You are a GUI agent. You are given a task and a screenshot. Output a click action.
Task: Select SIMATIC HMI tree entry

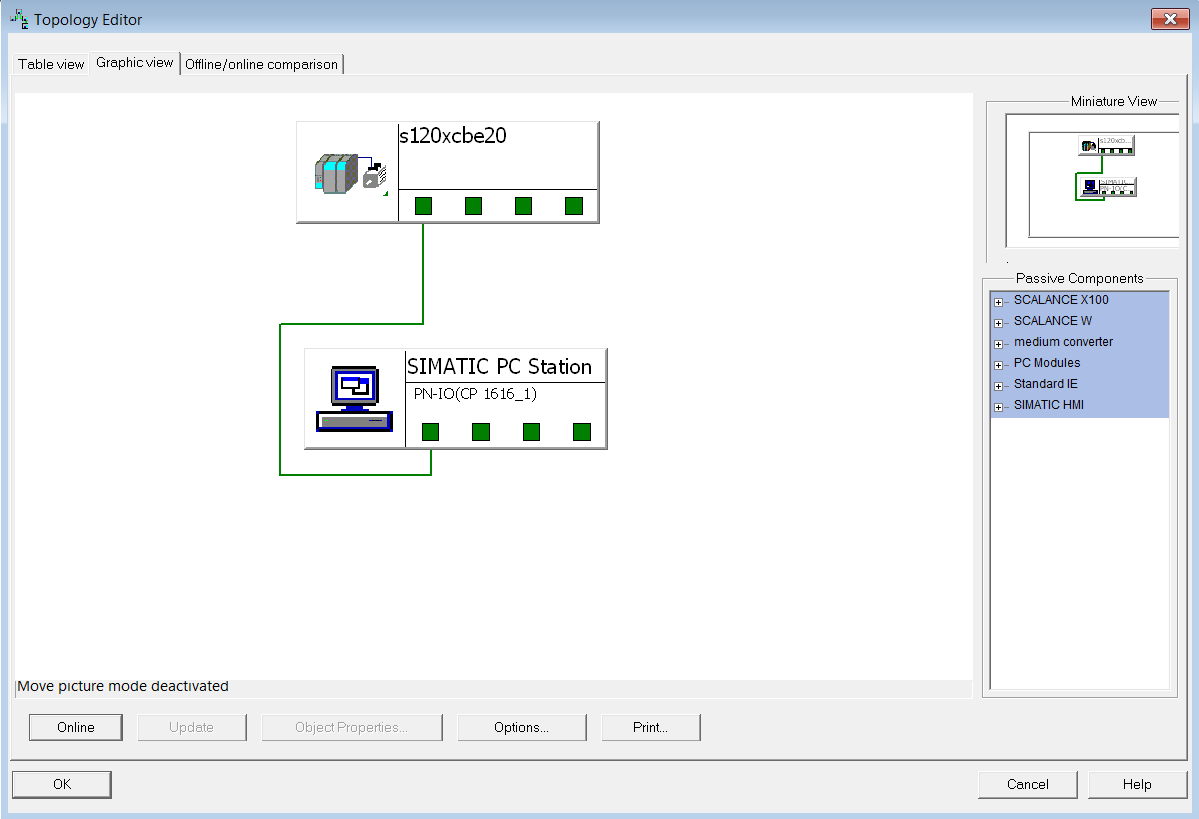[1048, 405]
